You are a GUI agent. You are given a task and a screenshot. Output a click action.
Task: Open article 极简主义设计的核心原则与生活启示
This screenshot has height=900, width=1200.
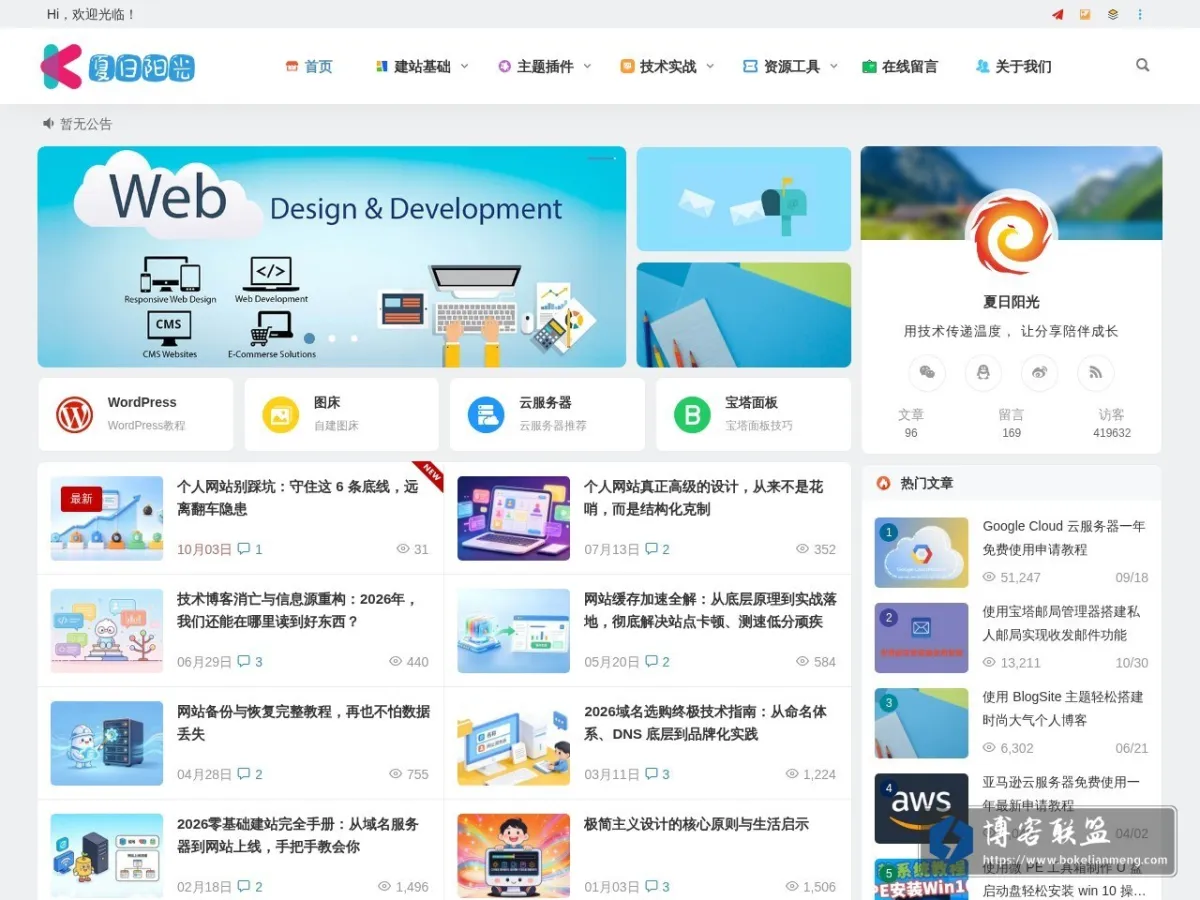coord(697,824)
